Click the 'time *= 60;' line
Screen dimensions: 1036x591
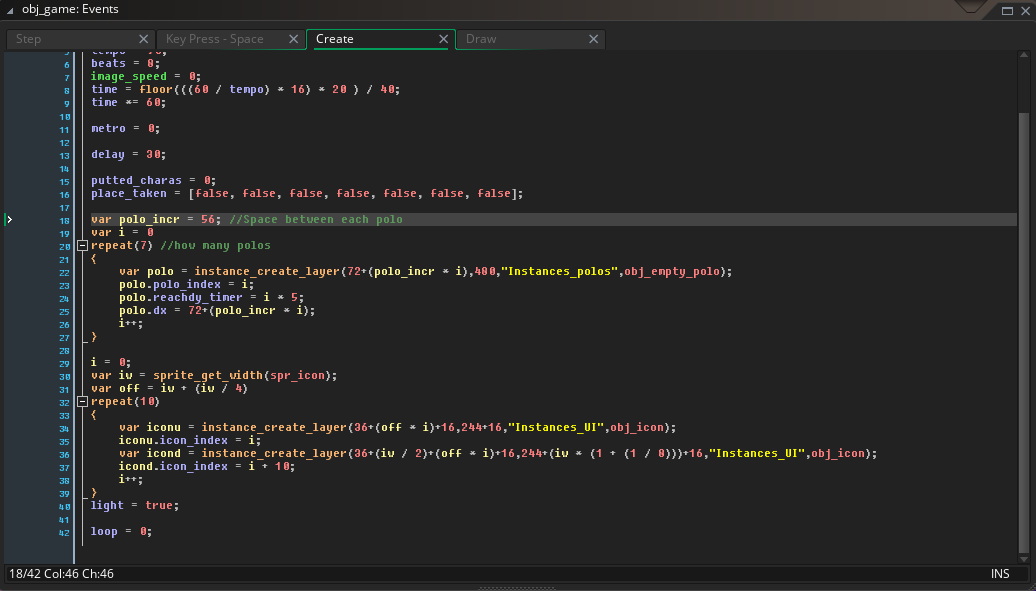point(129,102)
